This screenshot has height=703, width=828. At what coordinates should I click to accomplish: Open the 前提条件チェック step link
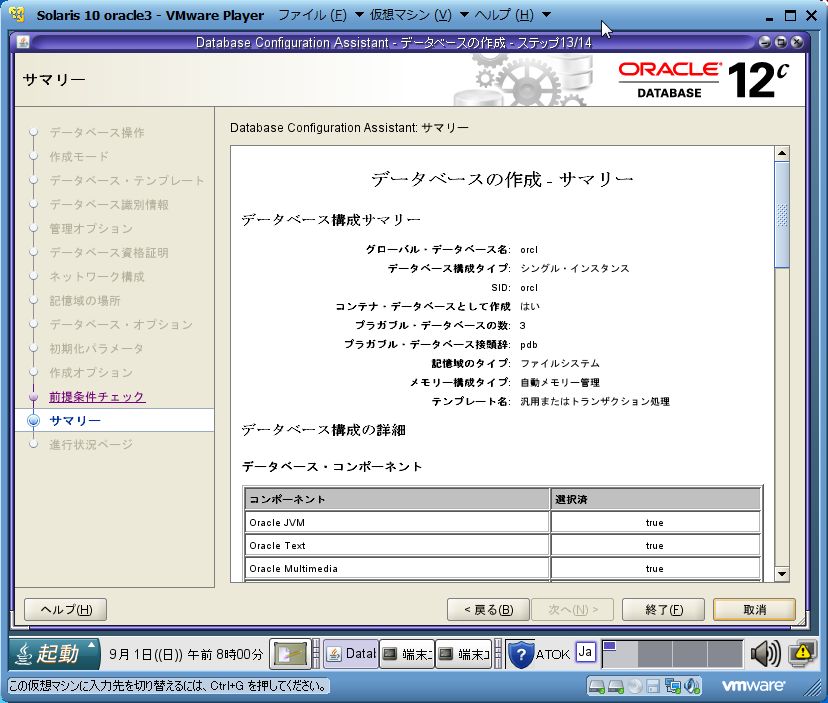pyautogui.click(x=97, y=397)
